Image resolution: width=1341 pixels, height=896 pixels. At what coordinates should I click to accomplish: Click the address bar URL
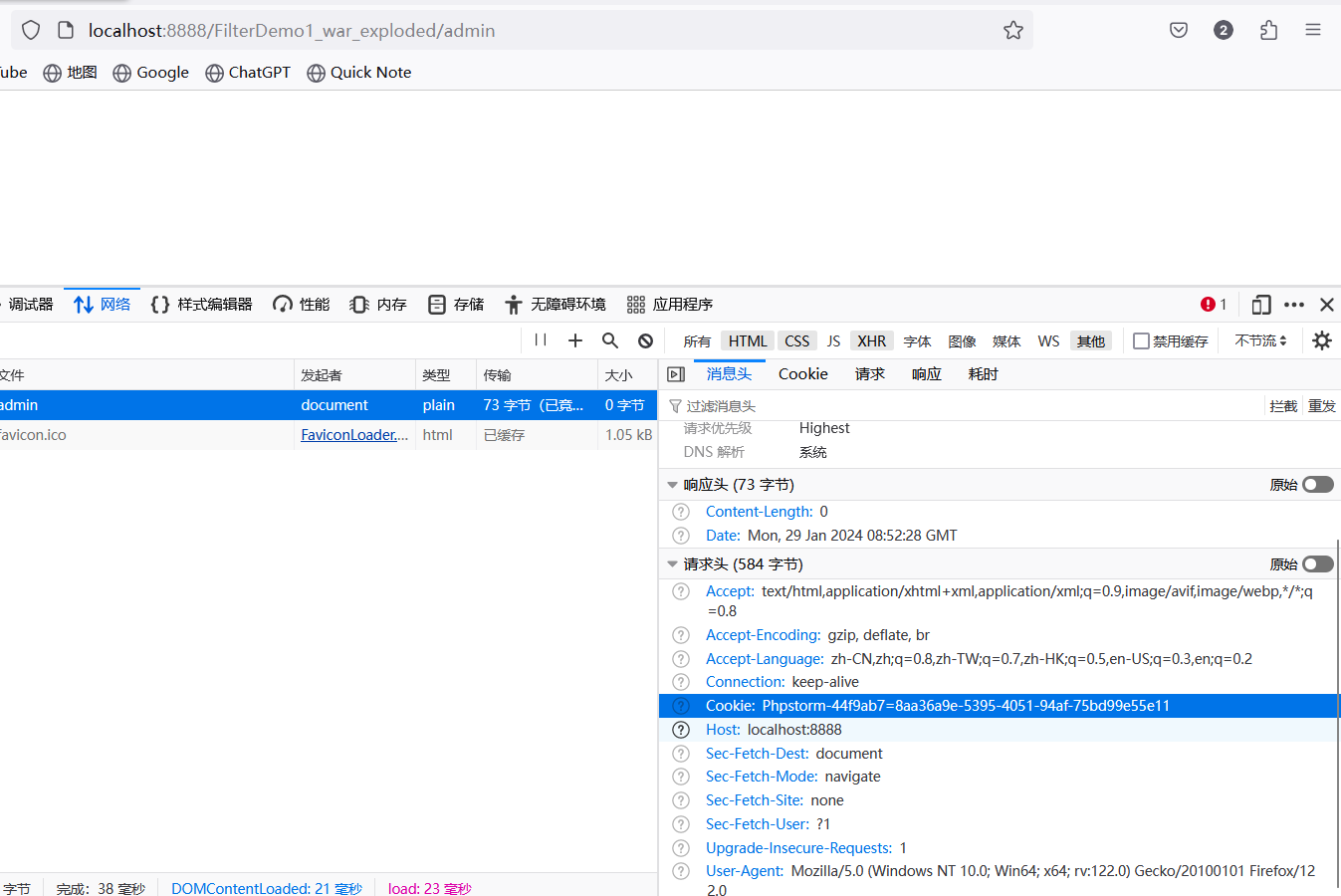pyautogui.click(x=292, y=31)
